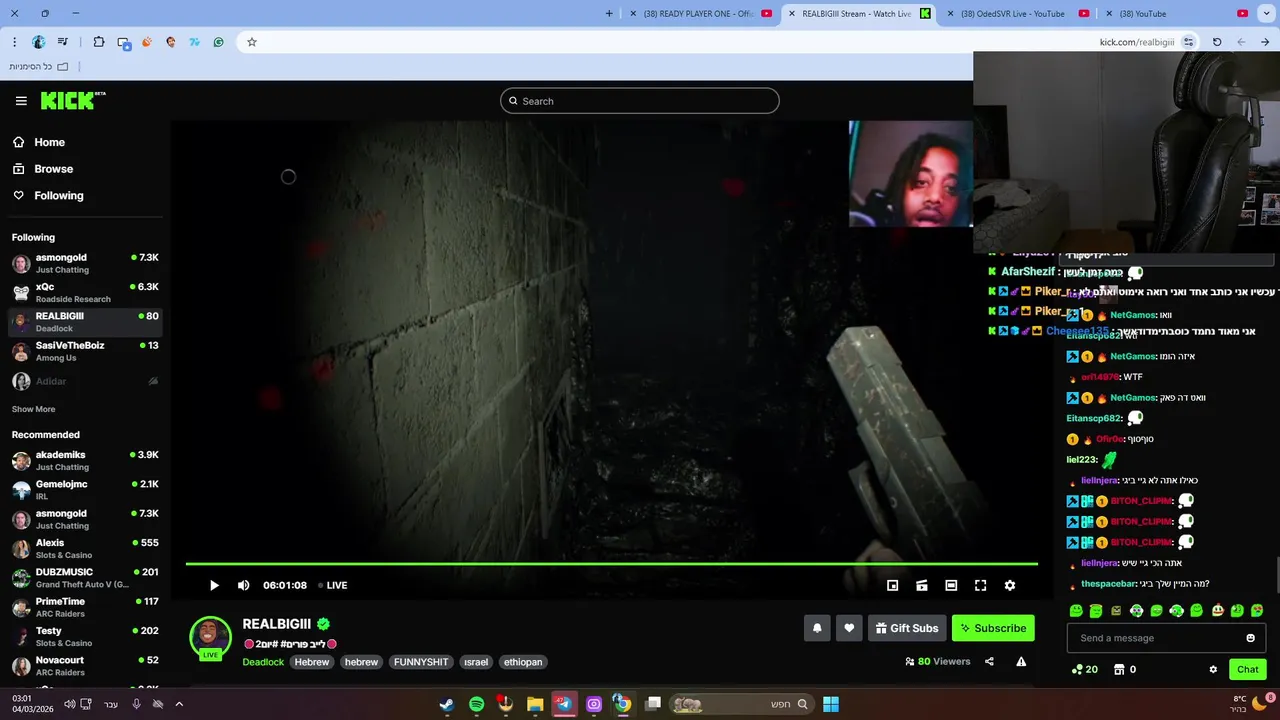Click the KICK logo

(73, 100)
